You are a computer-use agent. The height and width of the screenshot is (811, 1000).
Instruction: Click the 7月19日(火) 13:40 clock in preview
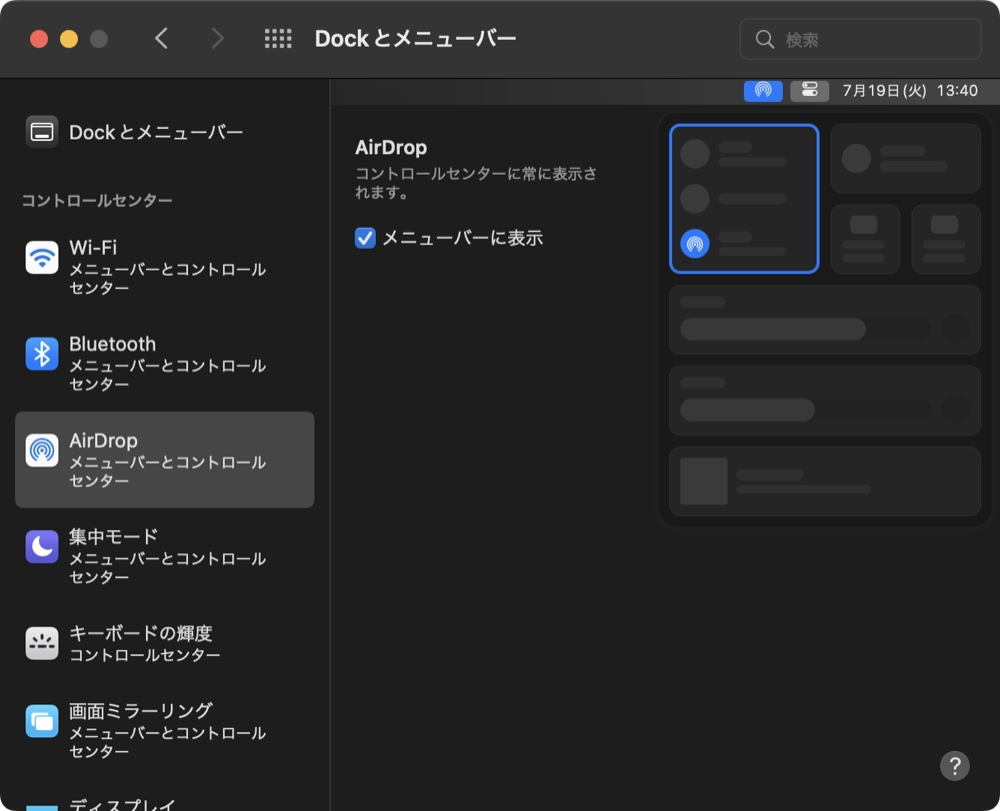click(910, 91)
